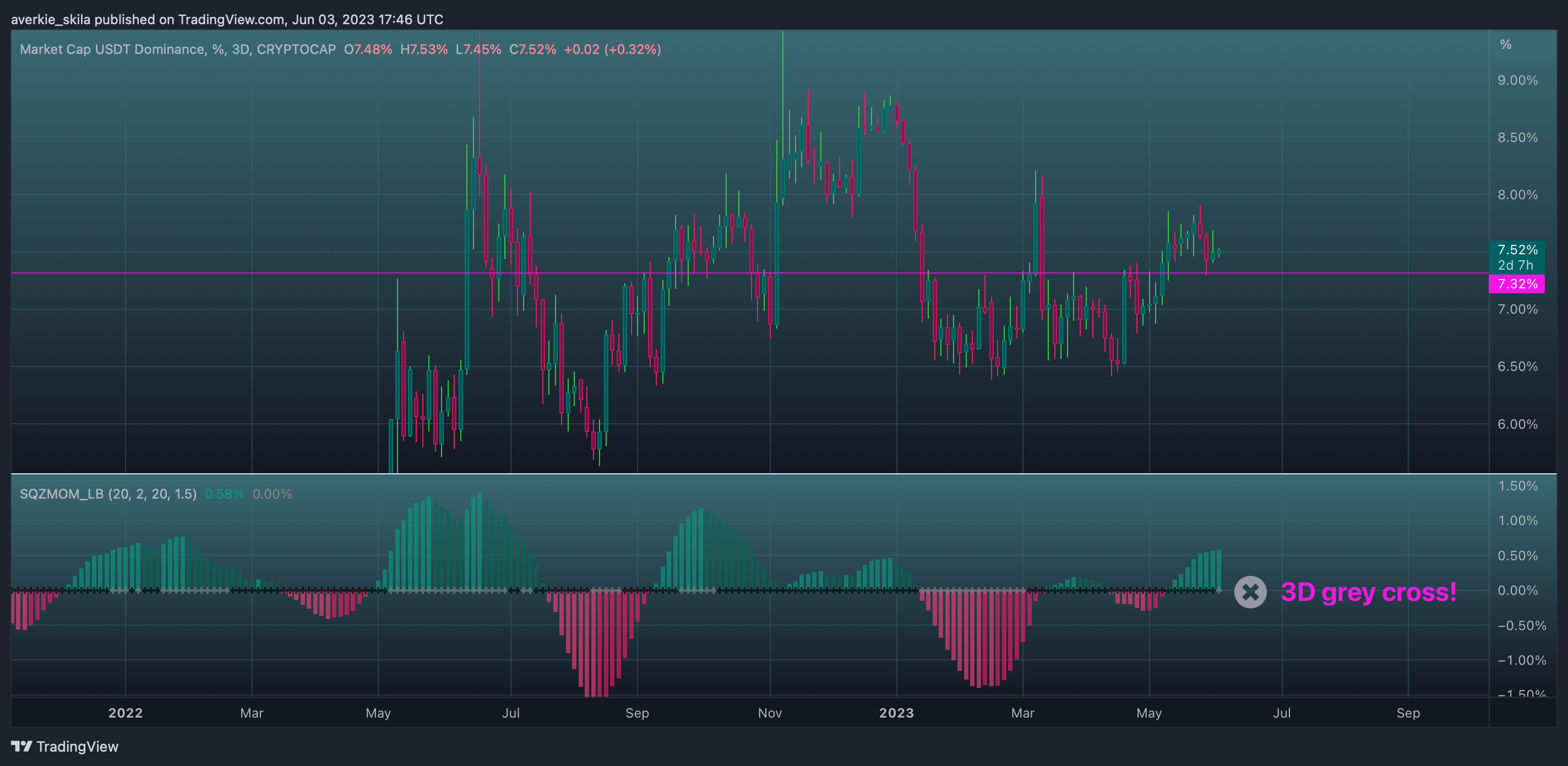Click the 1.50% indicator axis label
The height and width of the screenshot is (766, 1568).
[x=1517, y=485]
